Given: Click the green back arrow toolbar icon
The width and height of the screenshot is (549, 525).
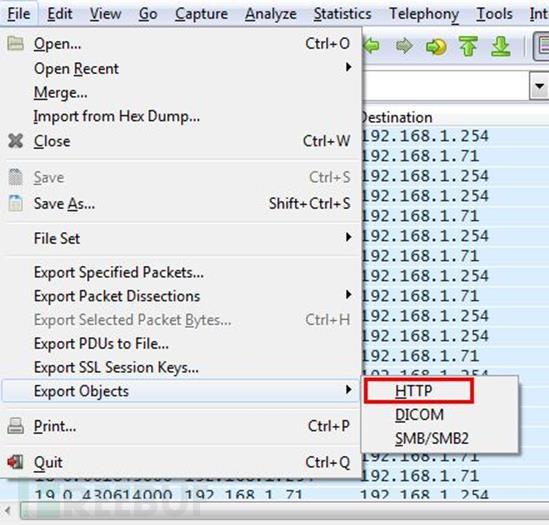Looking at the screenshot, I should pos(372,46).
